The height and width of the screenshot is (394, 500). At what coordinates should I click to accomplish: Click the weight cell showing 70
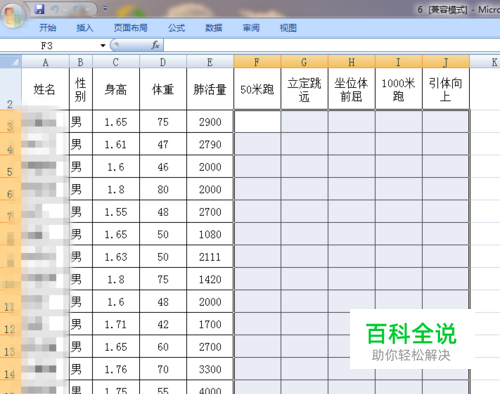pyautogui.click(x=163, y=369)
